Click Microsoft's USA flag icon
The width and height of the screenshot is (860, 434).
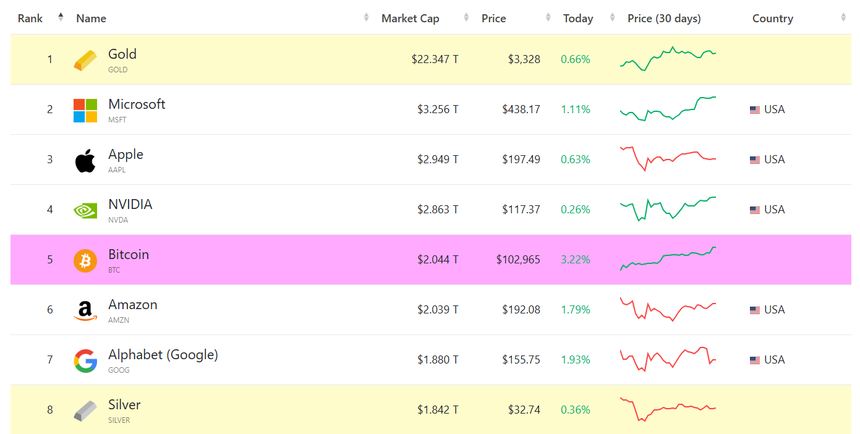(x=755, y=110)
